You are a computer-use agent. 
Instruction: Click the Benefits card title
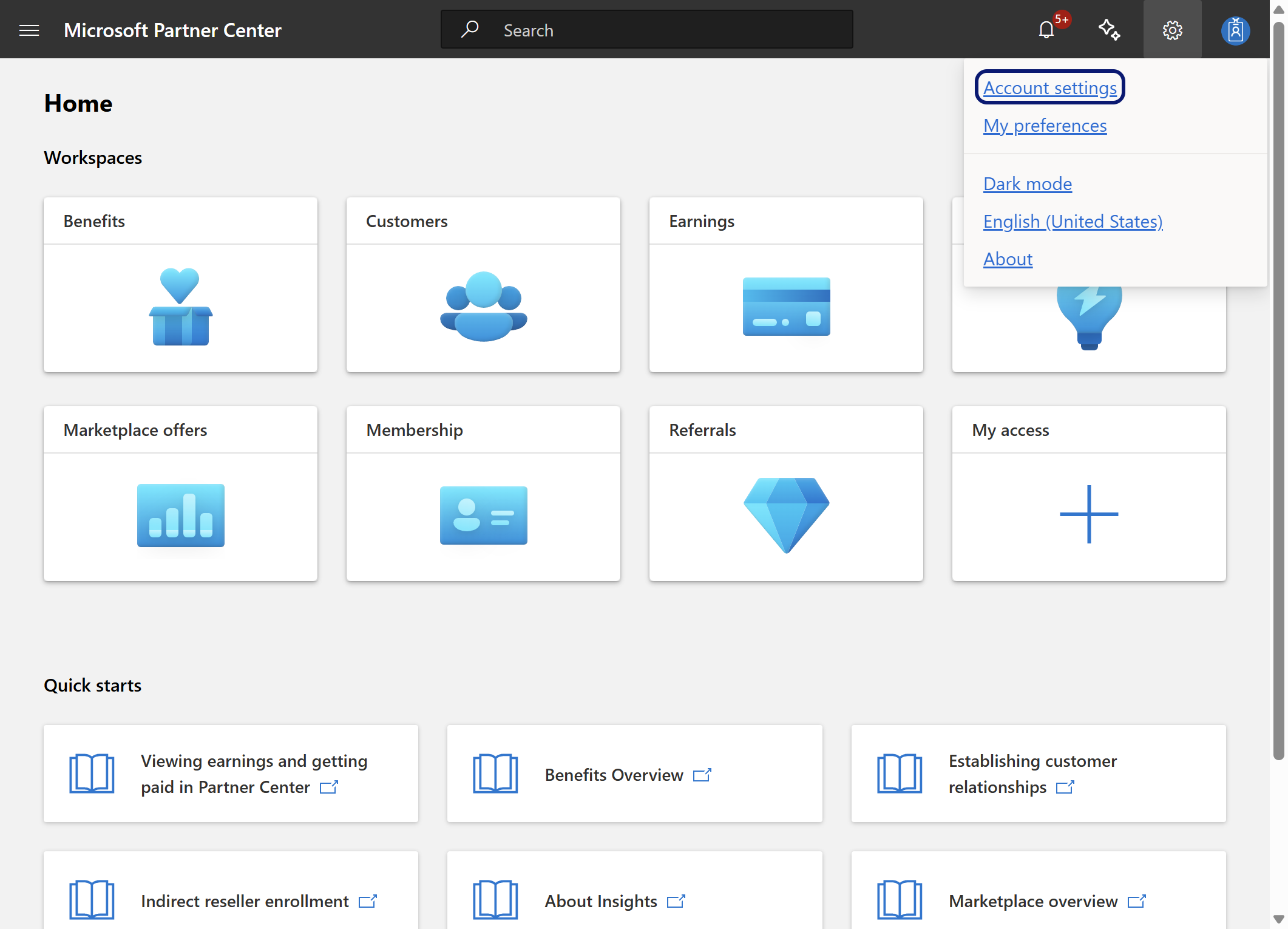pos(94,221)
